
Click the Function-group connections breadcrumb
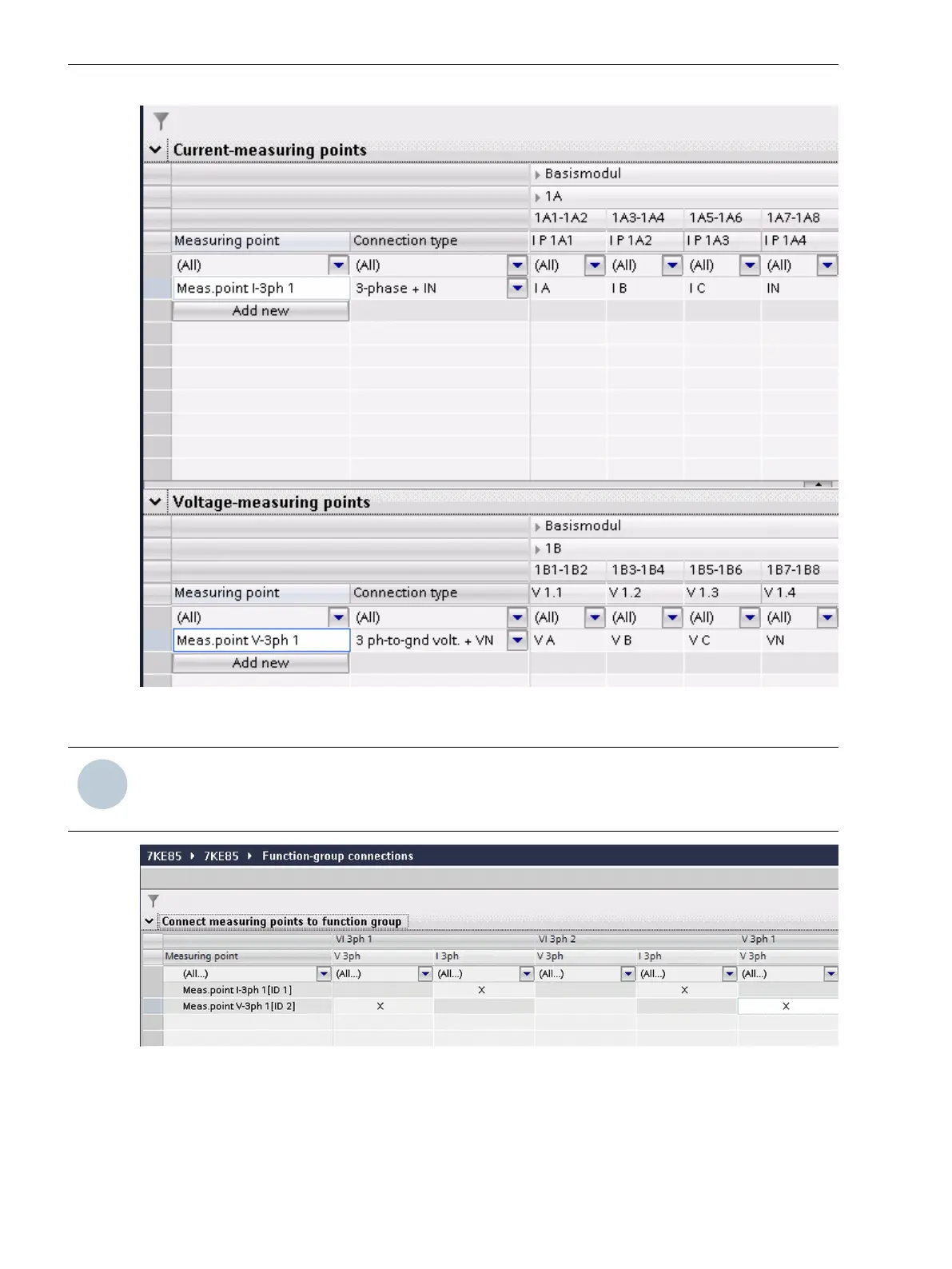coord(337,856)
